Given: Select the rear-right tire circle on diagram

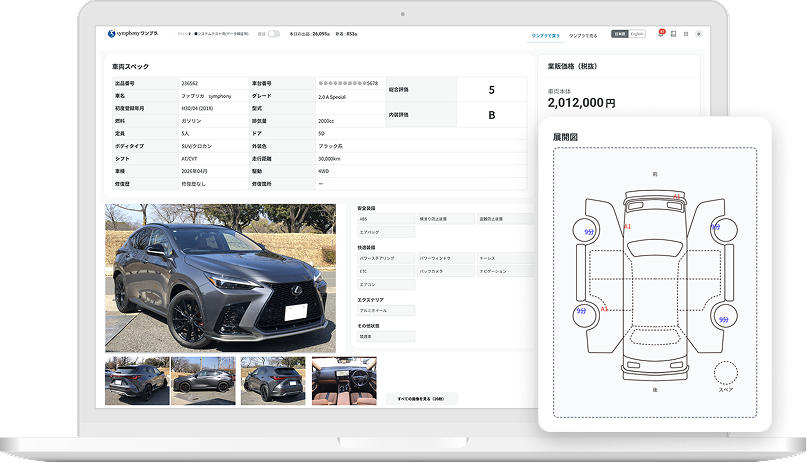Looking at the screenshot, I should pos(722,318).
